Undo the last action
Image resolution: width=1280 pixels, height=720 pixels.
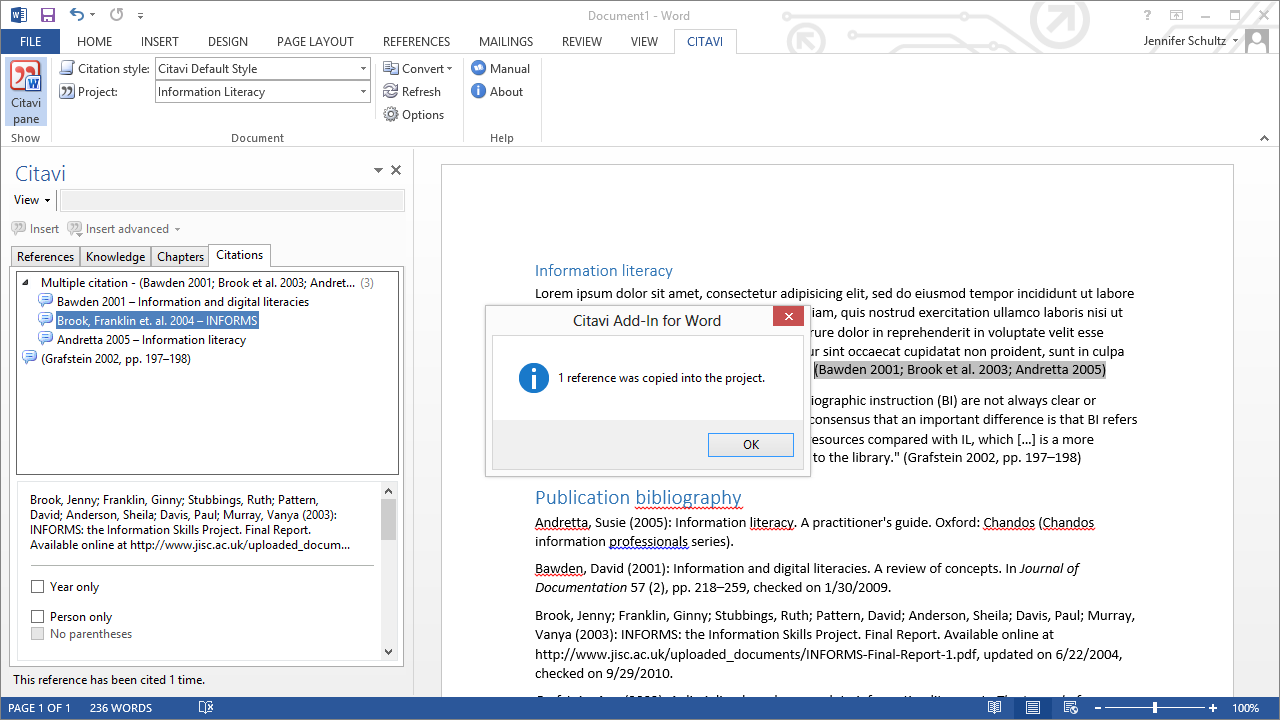tap(77, 15)
